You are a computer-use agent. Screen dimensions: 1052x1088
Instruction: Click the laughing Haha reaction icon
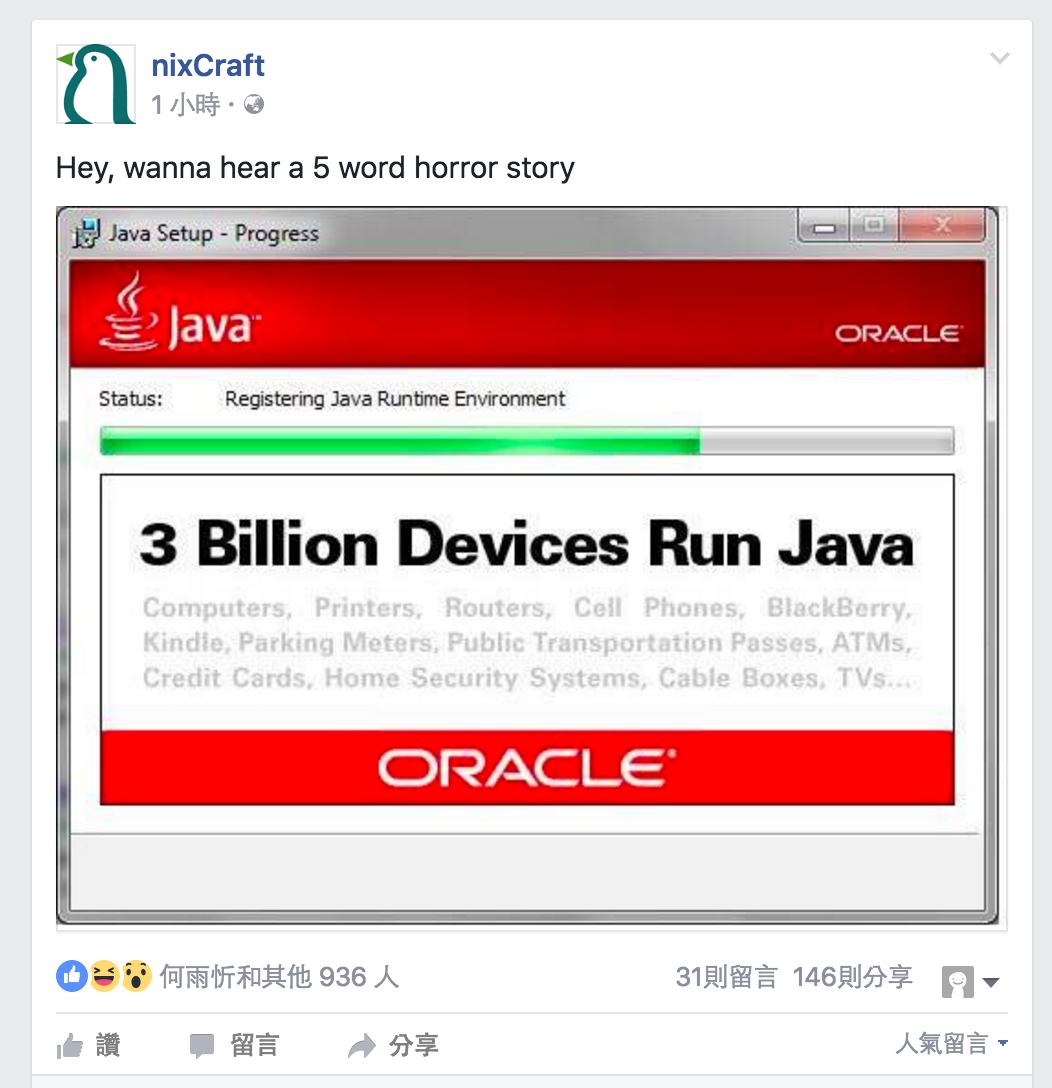[104, 976]
